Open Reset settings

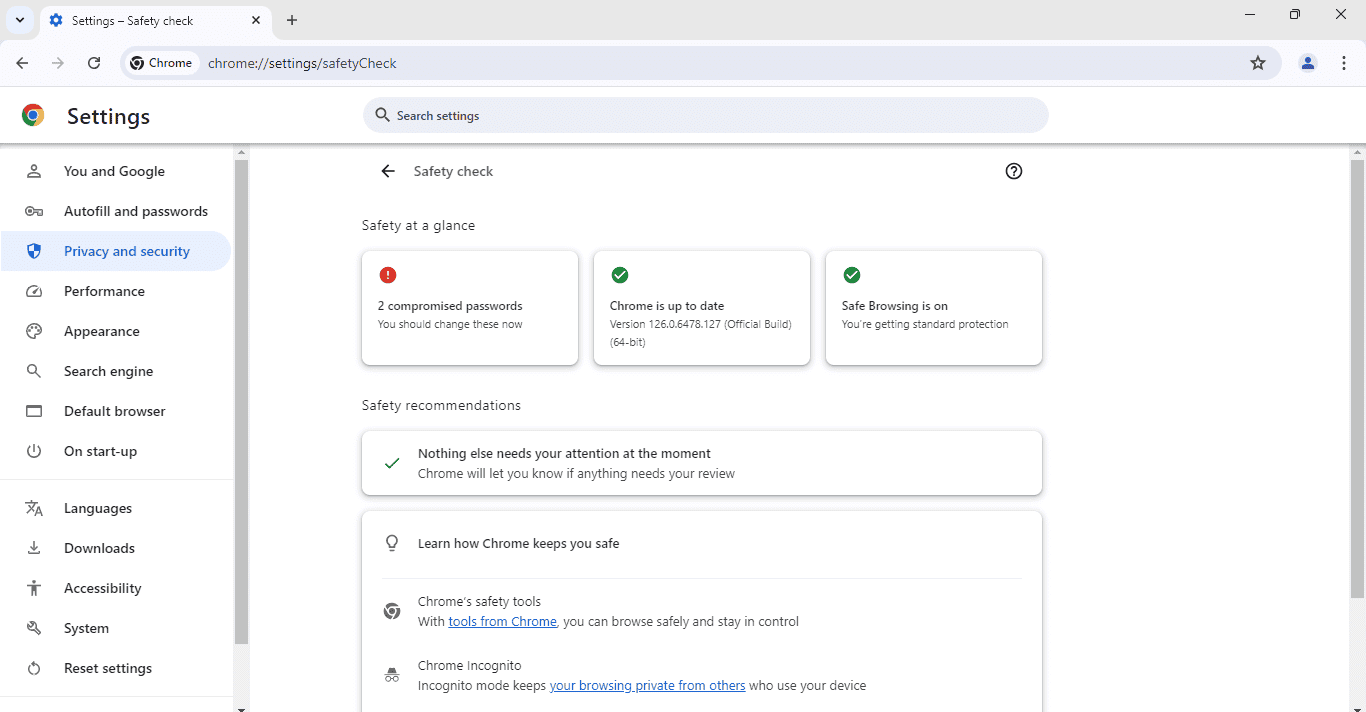point(116,668)
